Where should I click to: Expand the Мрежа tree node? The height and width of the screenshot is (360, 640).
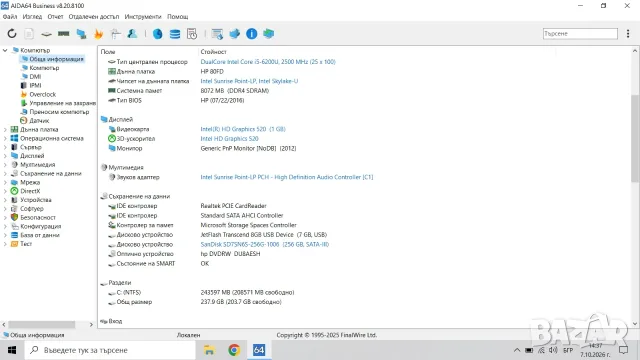point(5,182)
